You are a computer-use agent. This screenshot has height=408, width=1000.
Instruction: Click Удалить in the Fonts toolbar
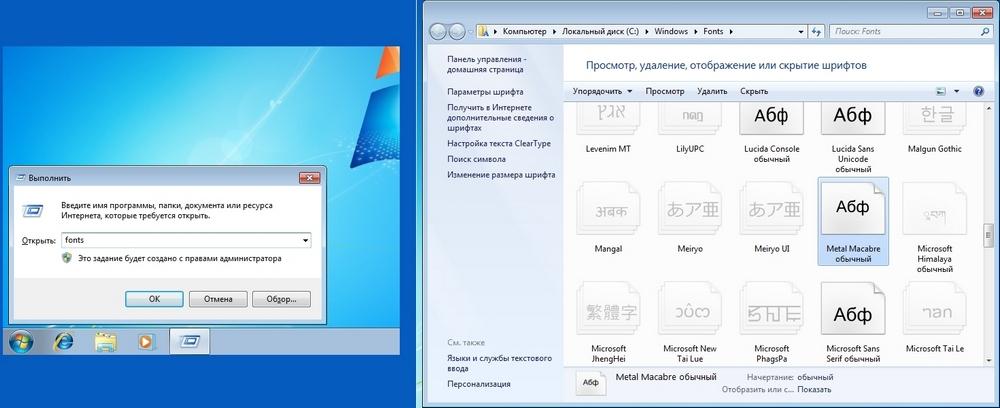pyautogui.click(x=712, y=91)
